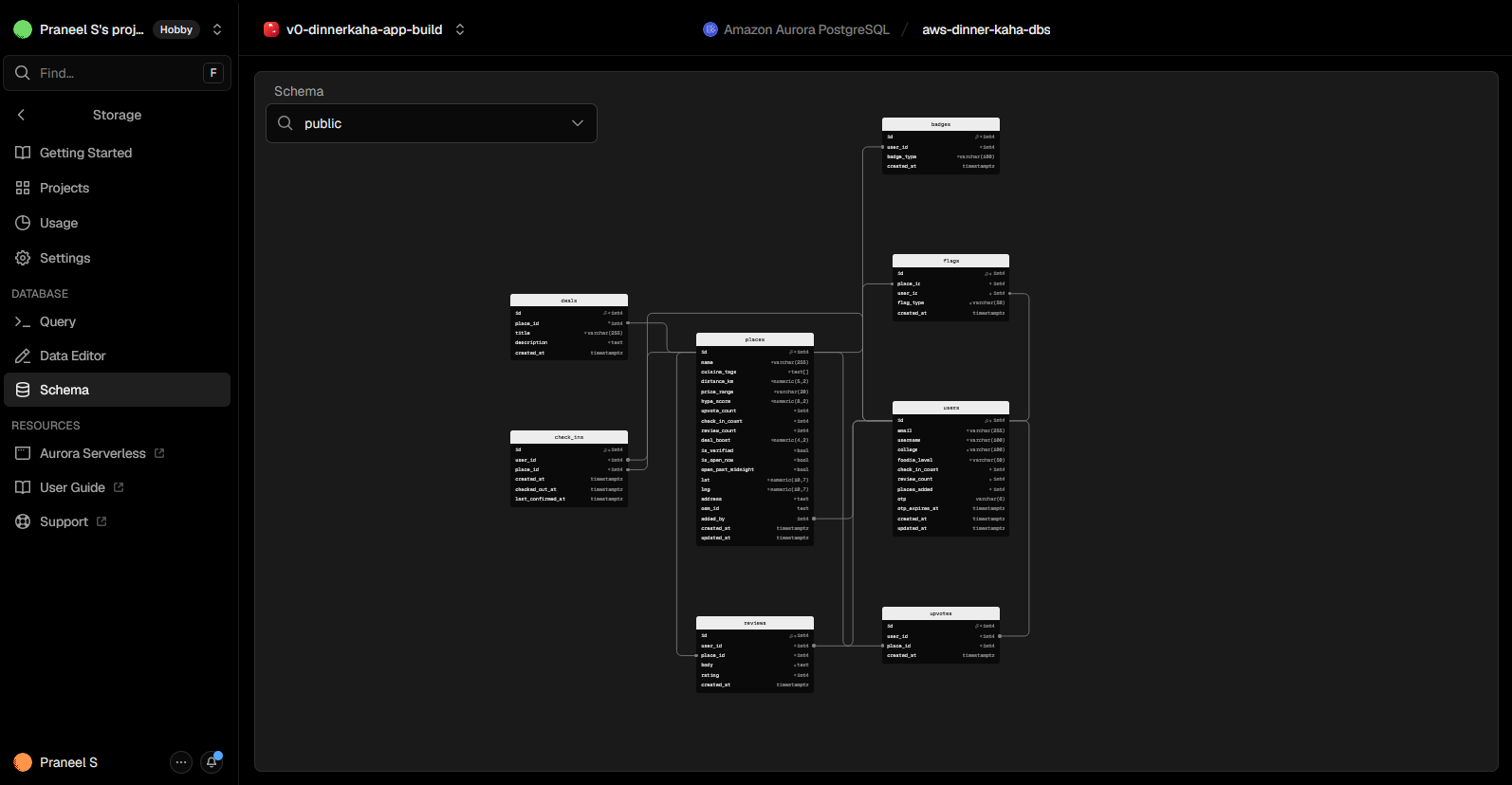Open the three-dot more options menu
This screenshot has height=785, width=1512.
click(181, 762)
